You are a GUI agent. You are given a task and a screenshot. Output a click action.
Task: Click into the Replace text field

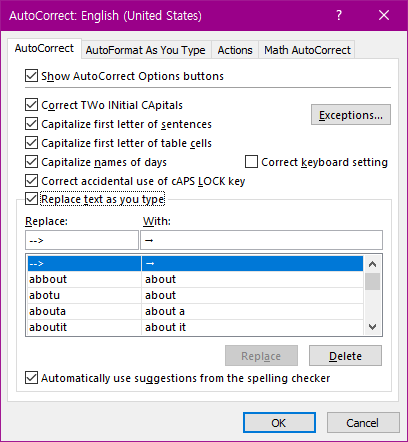tap(82, 240)
